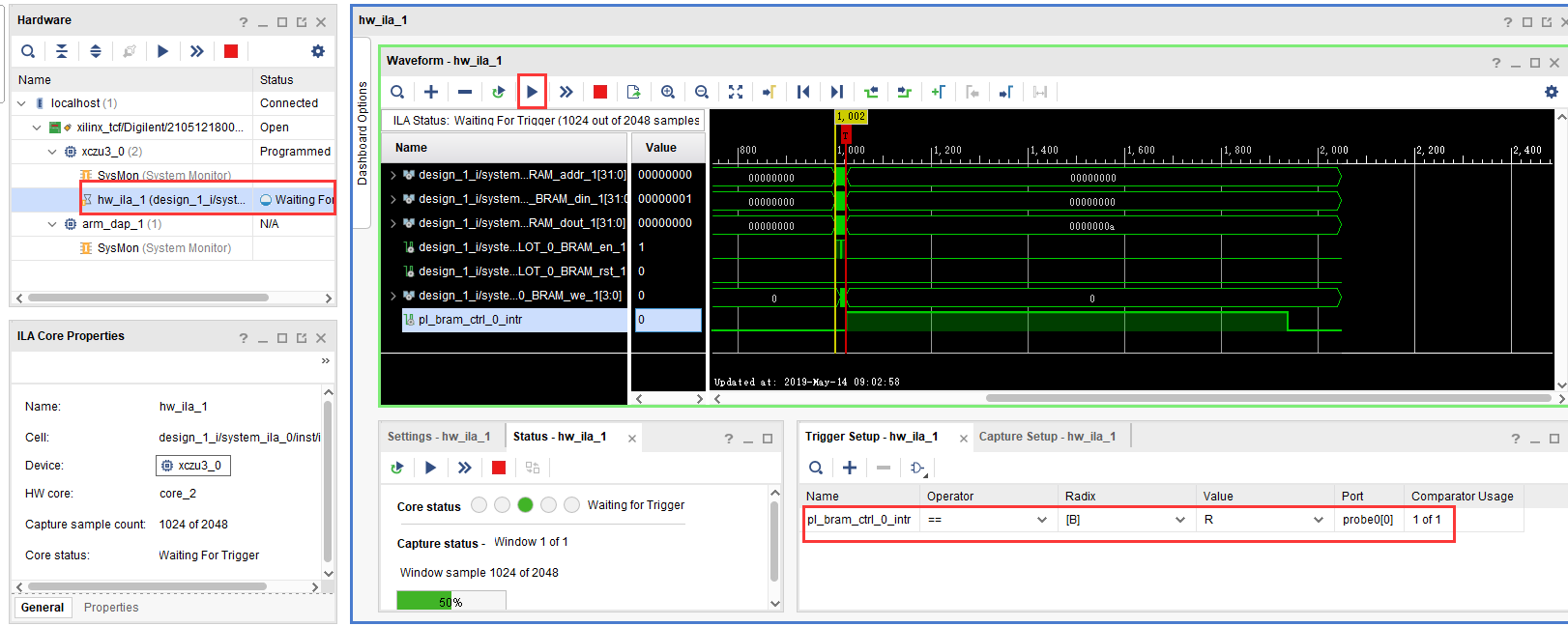1568x626 pixels.
Task: Stop trigger using the red square in Waveform toolbar
Action: point(599,92)
